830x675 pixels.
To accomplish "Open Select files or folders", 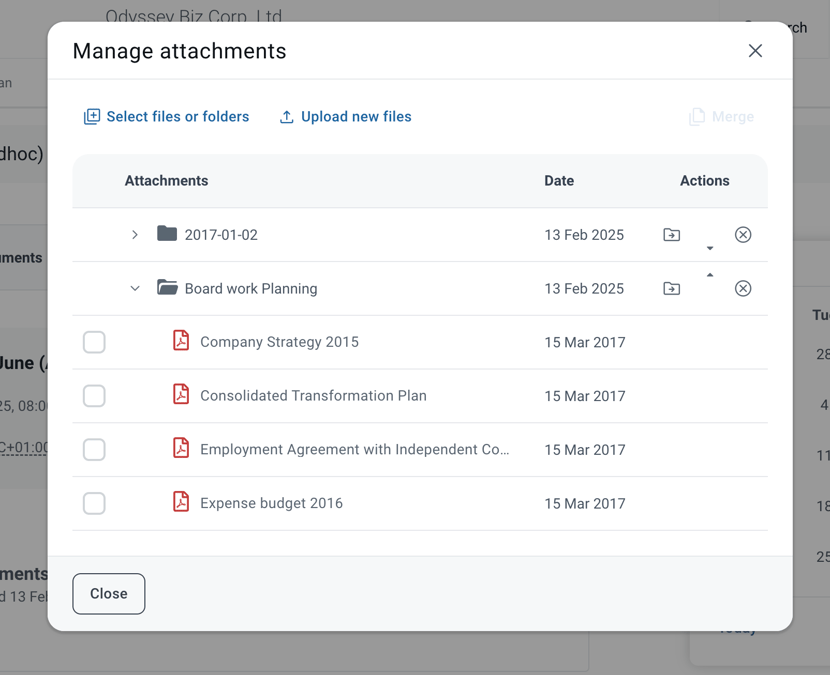I will 166,116.
